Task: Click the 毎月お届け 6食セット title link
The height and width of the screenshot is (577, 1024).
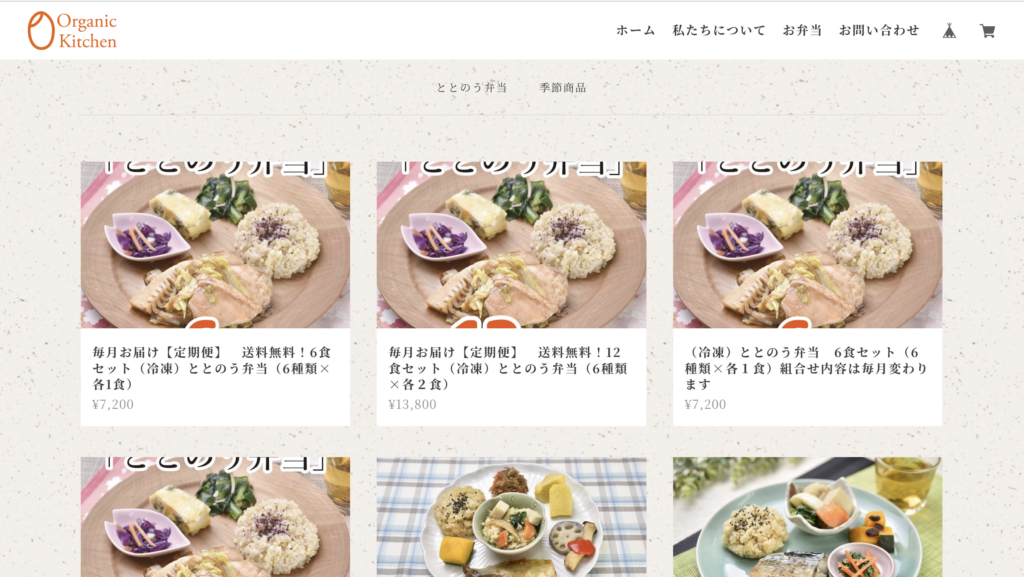Action: [212, 368]
